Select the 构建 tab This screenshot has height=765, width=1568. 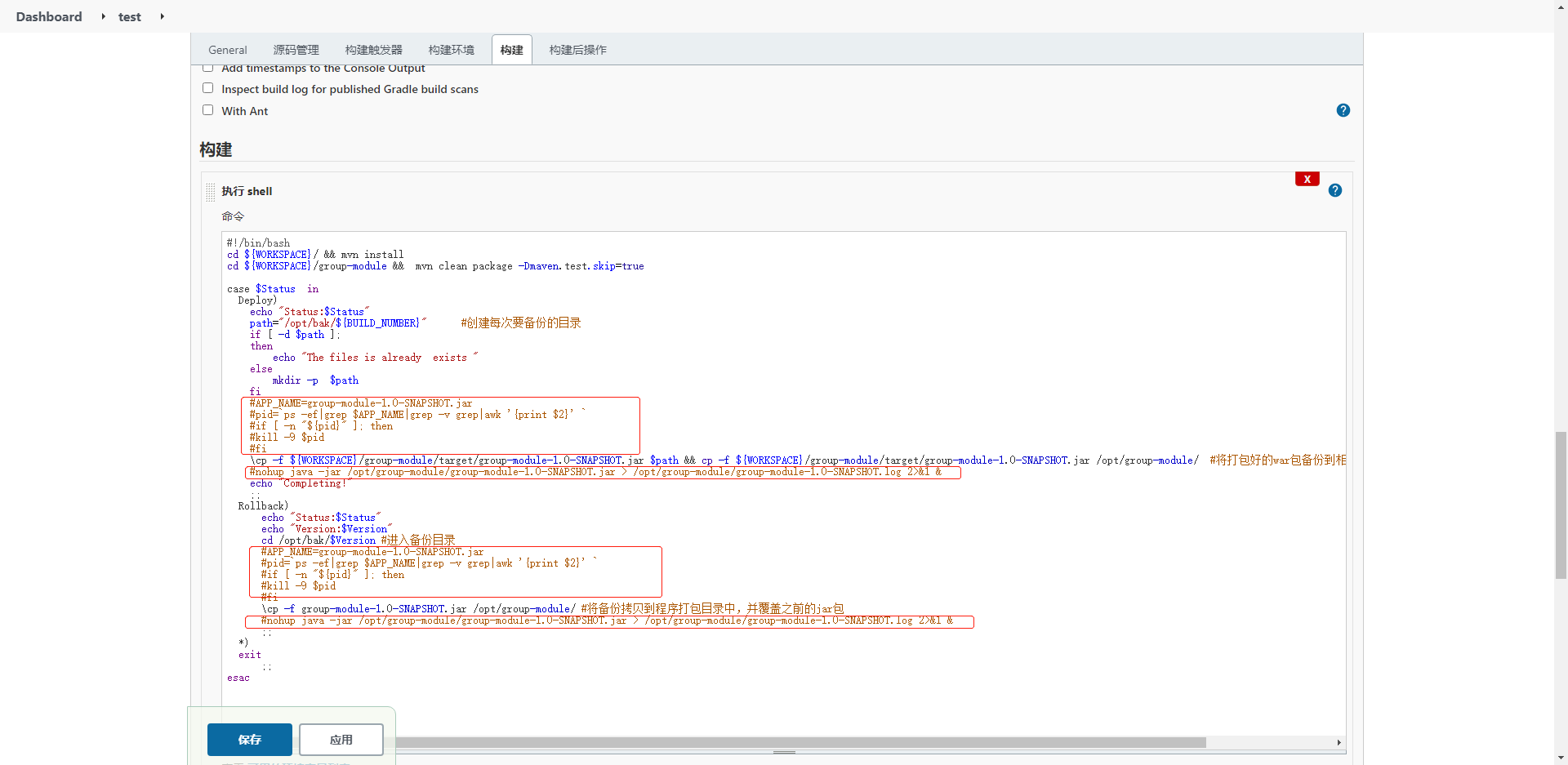tap(512, 50)
